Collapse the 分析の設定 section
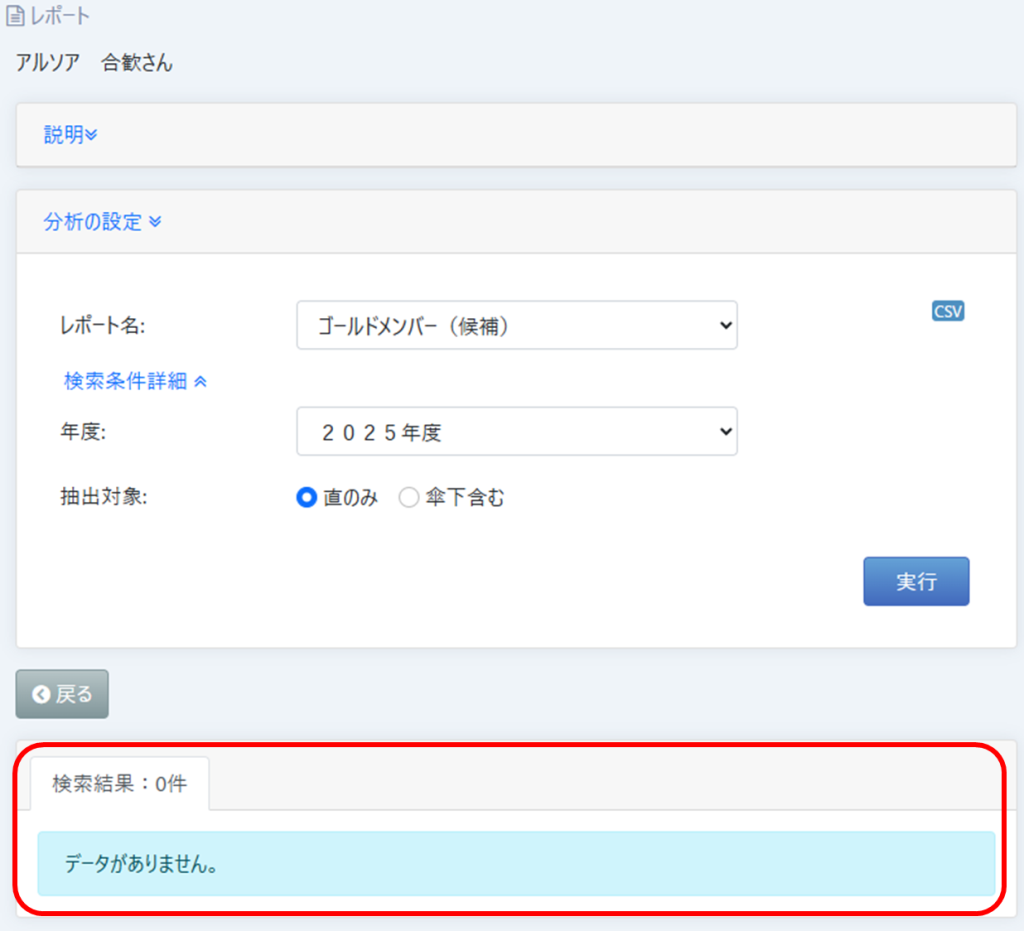 (93, 222)
